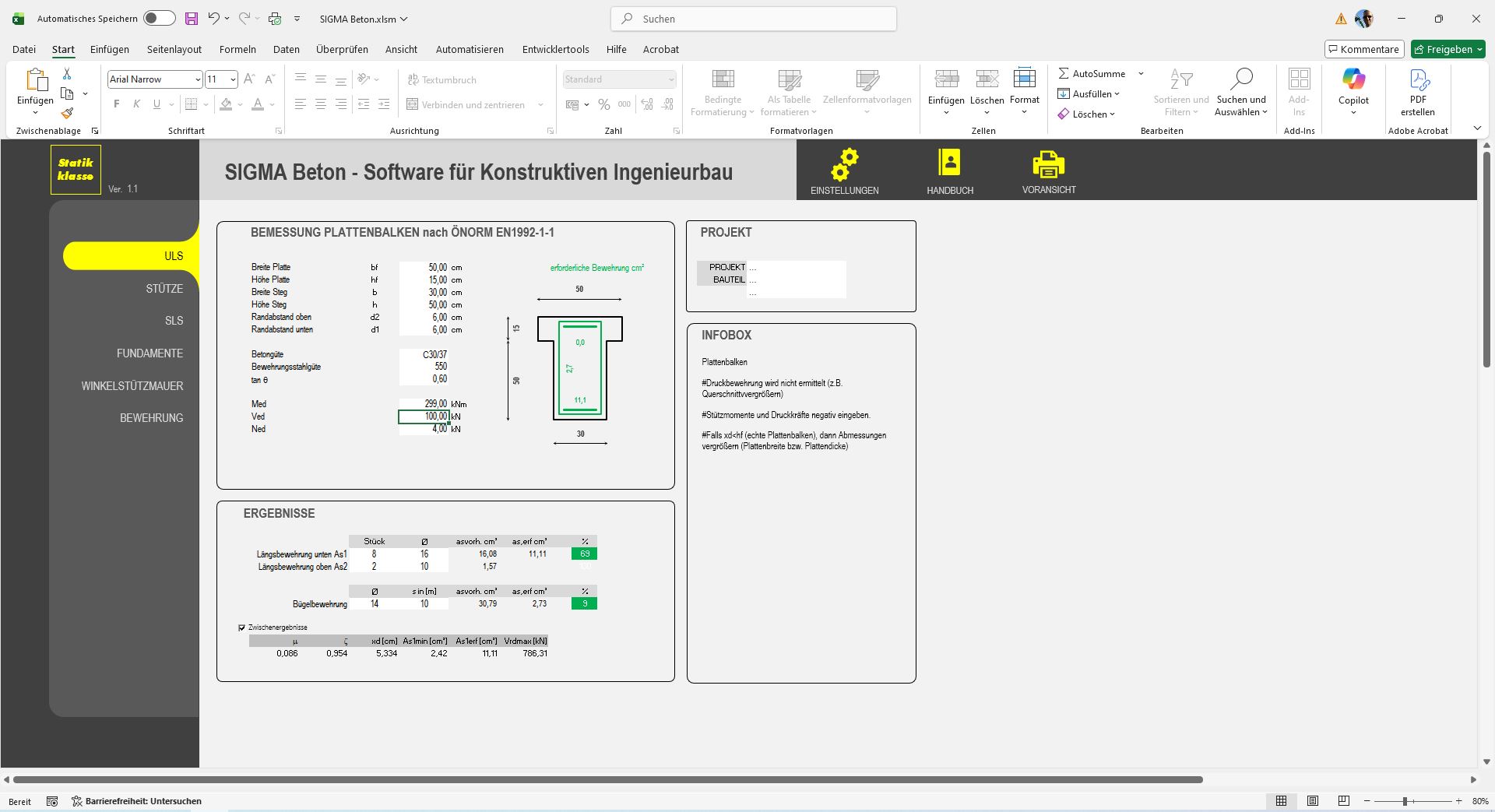The height and width of the screenshot is (812, 1495).
Task: Expand the font size dropdown
Action: [233, 79]
